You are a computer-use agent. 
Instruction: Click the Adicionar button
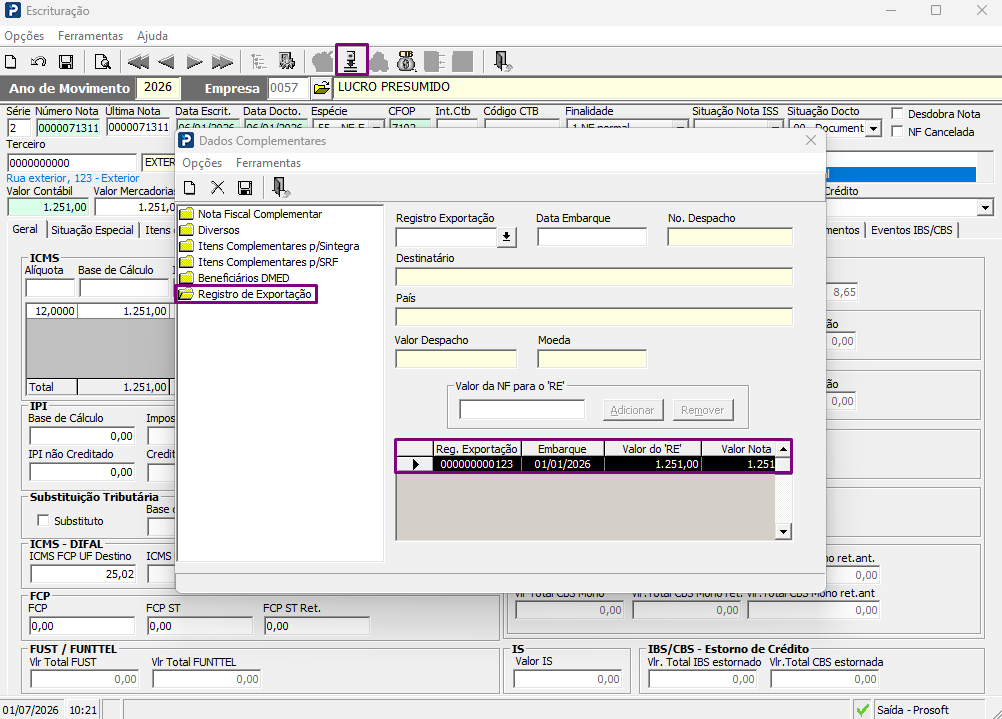click(x=632, y=410)
